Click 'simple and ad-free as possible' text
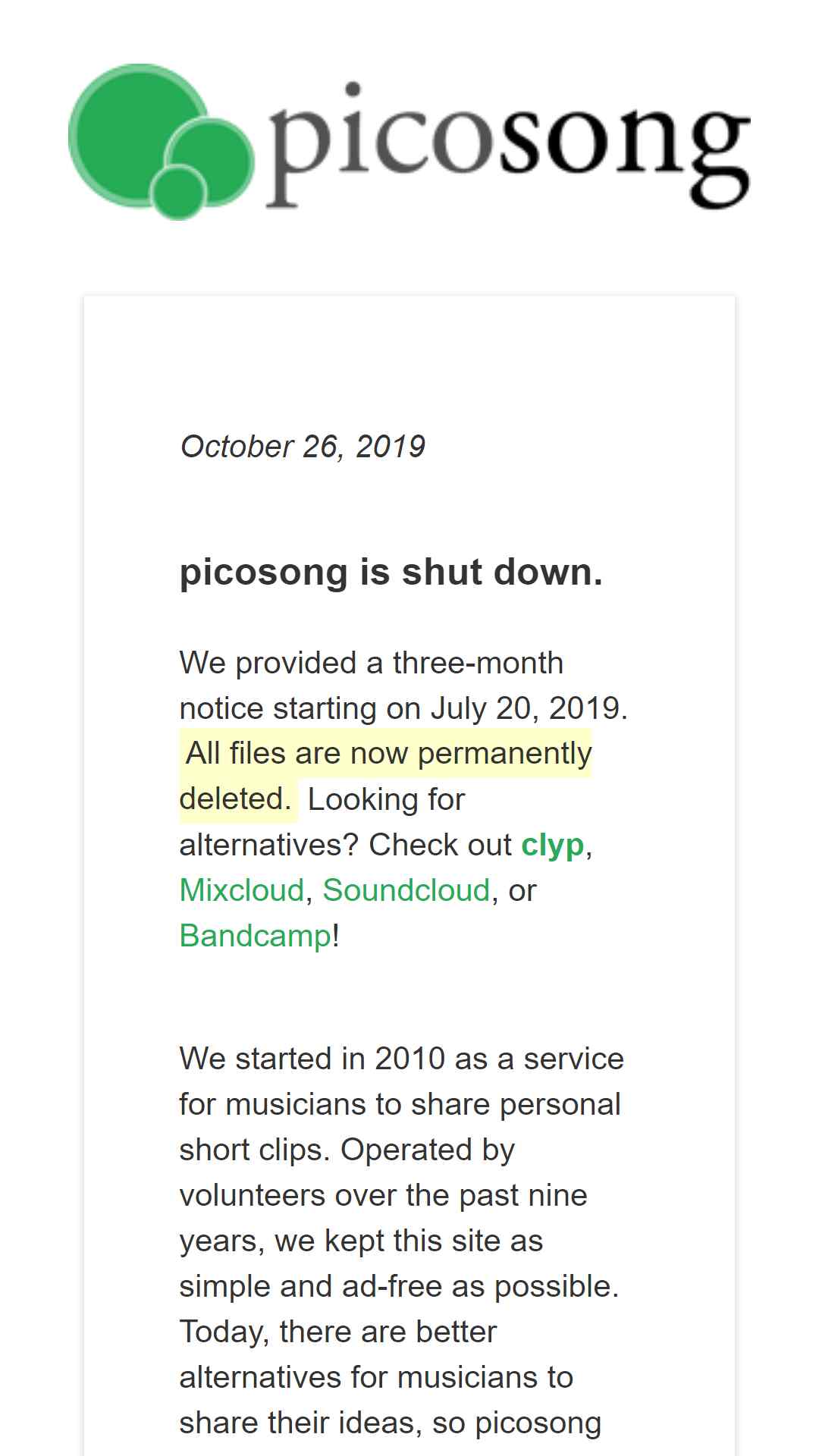This screenshot has height=1456, width=819. pyautogui.click(x=395, y=1286)
